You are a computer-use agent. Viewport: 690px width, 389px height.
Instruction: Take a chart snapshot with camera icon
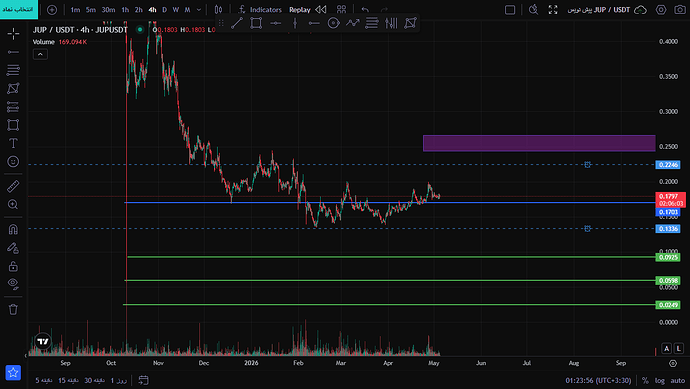[680, 10]
